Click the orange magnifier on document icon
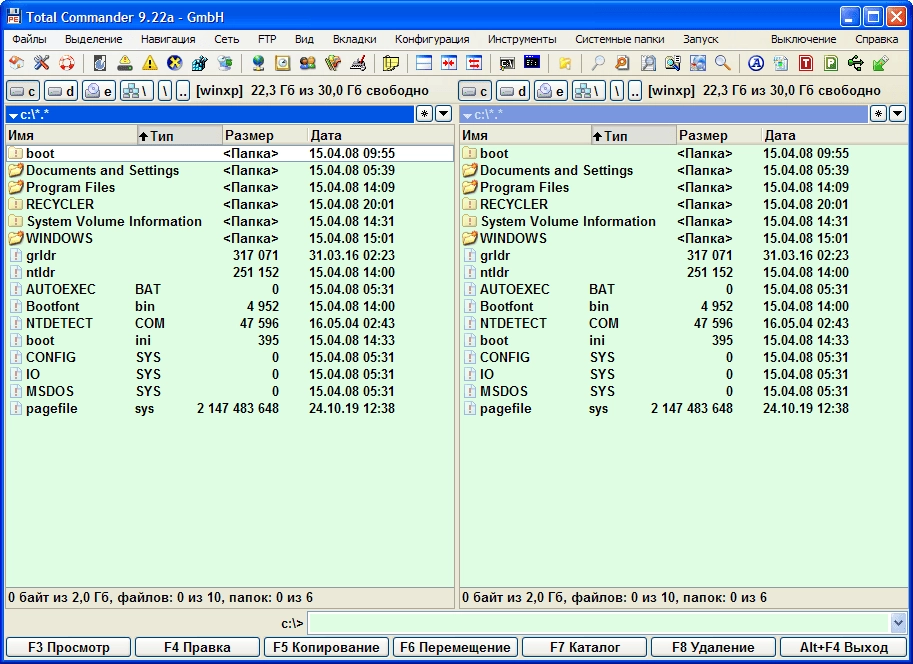This screenshot has height=664, width=913. (x=623, y=63)
